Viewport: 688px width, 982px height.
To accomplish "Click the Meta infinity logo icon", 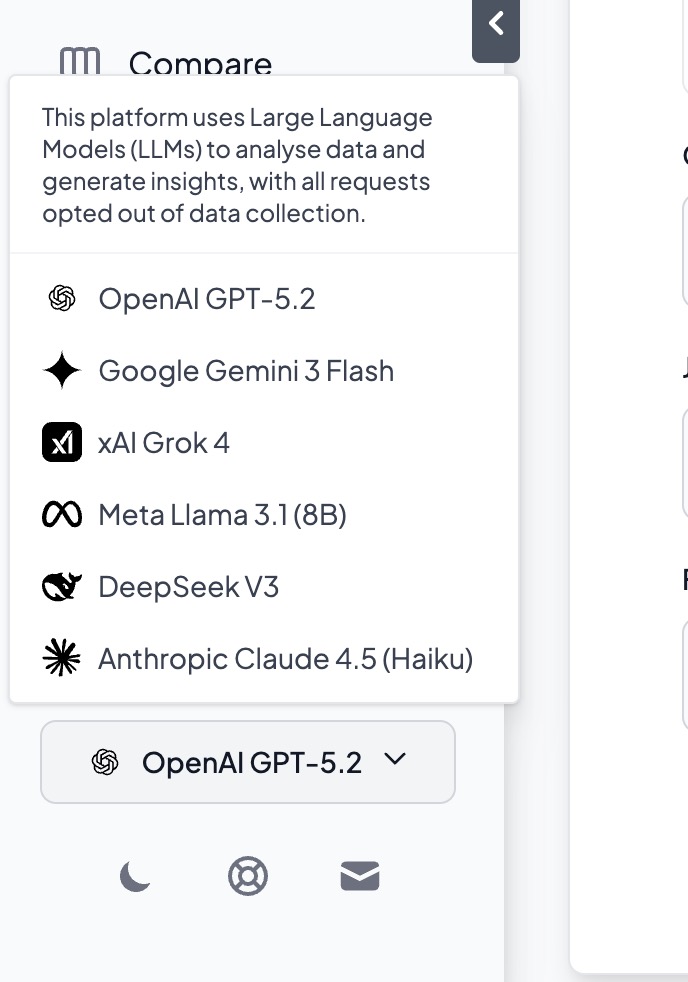I will tap(62, 515).
